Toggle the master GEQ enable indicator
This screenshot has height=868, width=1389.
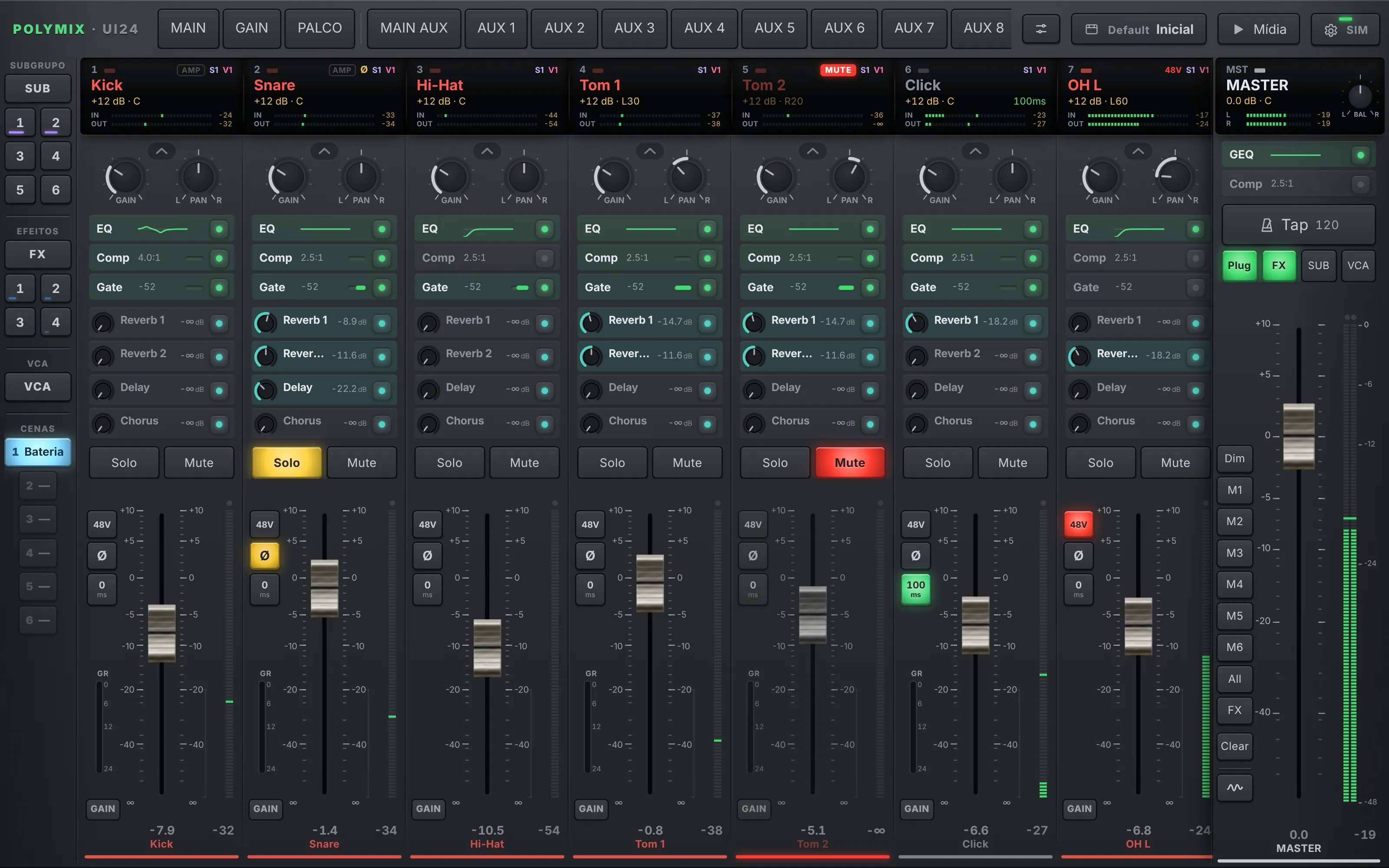pyautogui.click(x=1360, y=155)
